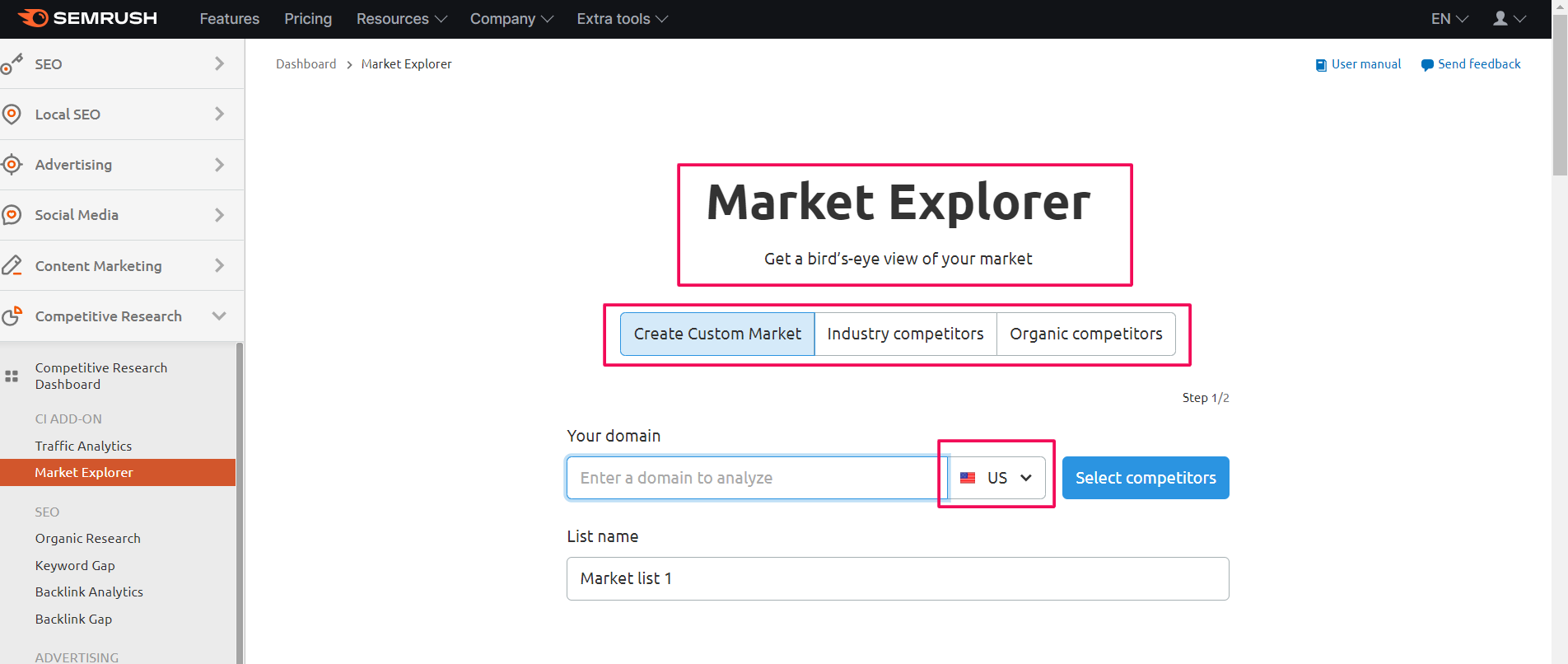Click the List name input field
This screenshot has height=664, width=1568.
898,578
